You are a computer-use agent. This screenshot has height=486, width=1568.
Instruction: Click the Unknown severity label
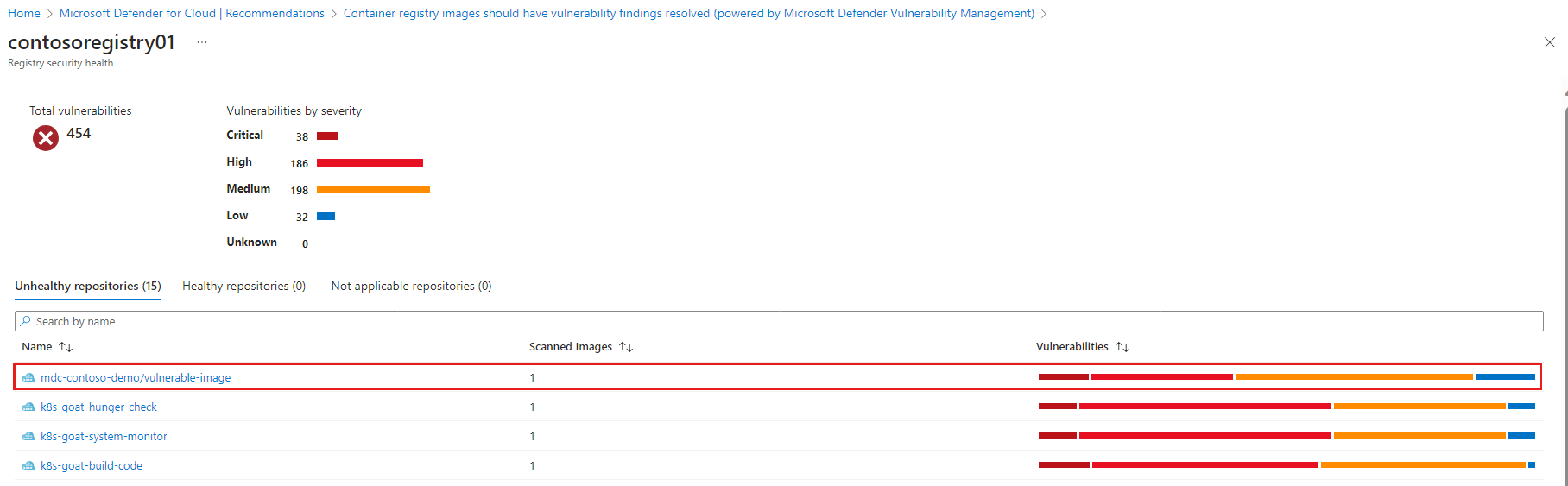(252, 243)
